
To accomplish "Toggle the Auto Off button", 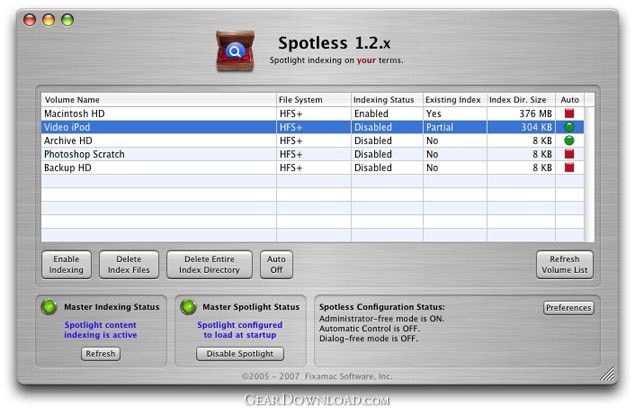I will 277,264.
